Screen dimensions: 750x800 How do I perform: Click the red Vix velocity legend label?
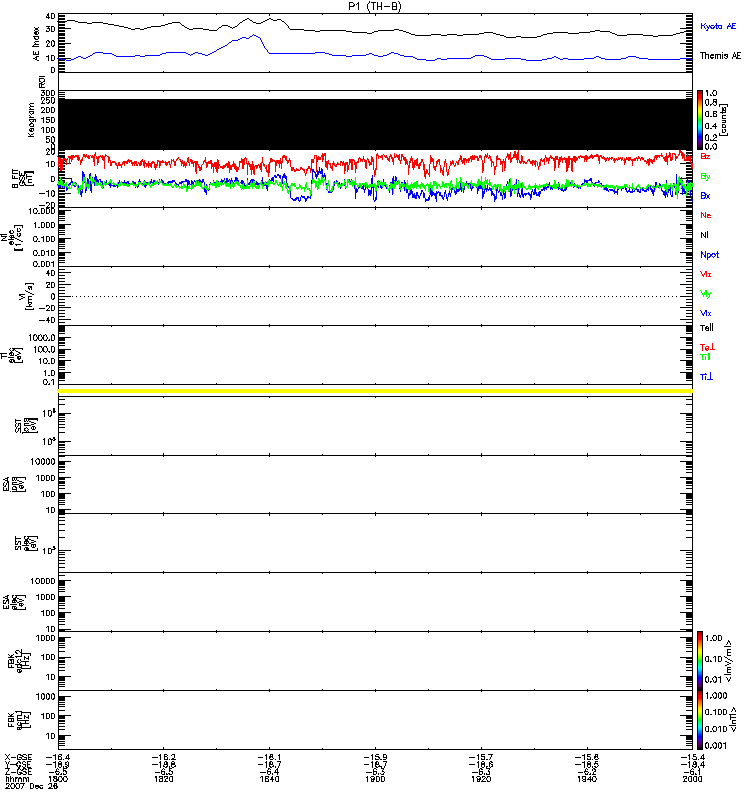[x=706, y=274]
